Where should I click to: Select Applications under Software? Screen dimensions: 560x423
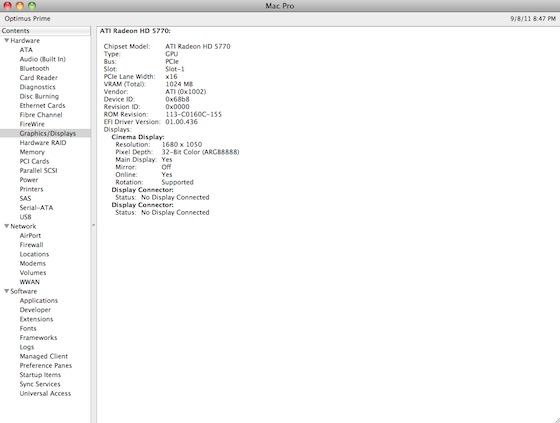point(39,300)
